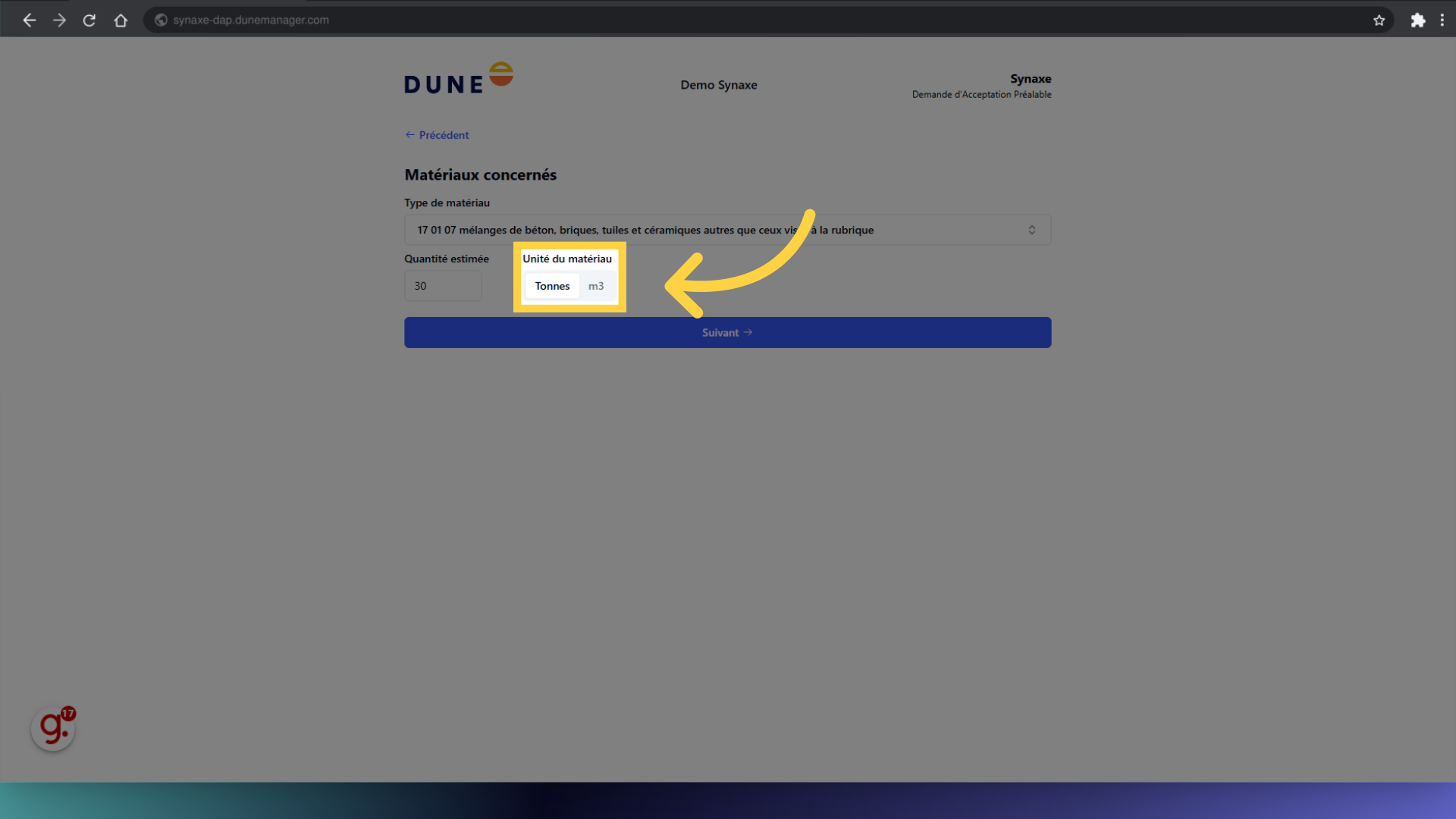1456x819 pixels.
Task: Go back via Précédent link
Action: [438, 135]
